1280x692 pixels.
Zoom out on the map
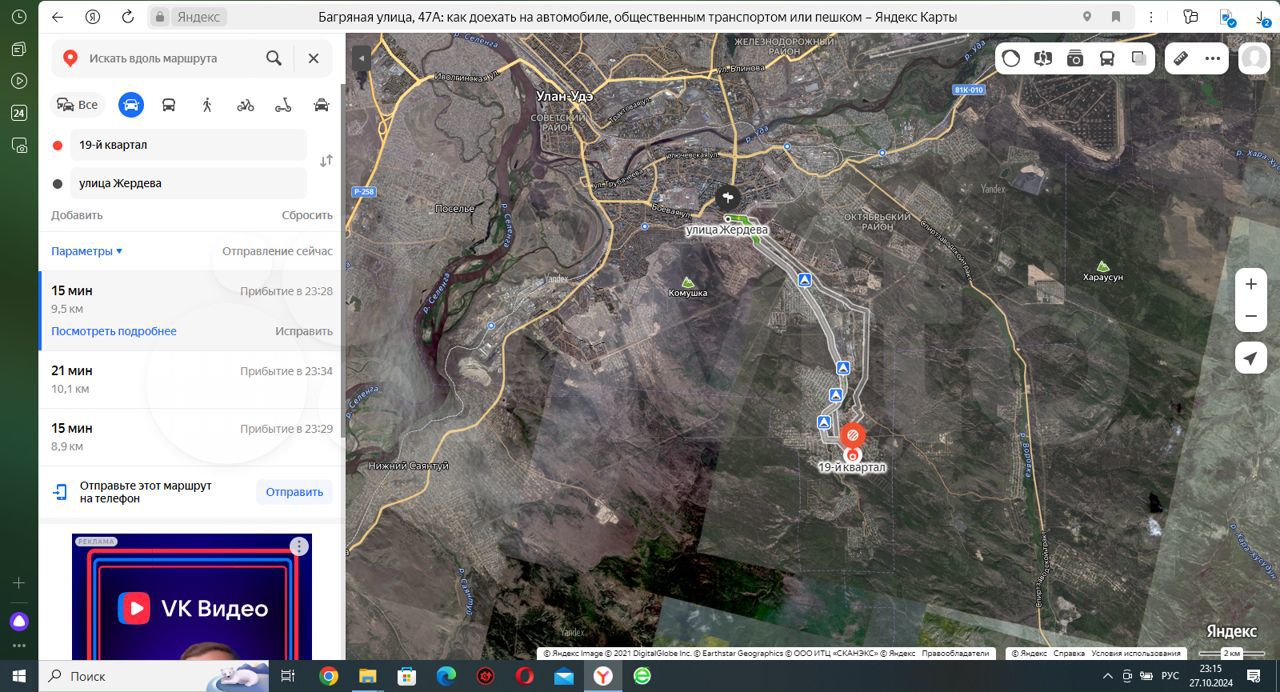pos(1251,317)
